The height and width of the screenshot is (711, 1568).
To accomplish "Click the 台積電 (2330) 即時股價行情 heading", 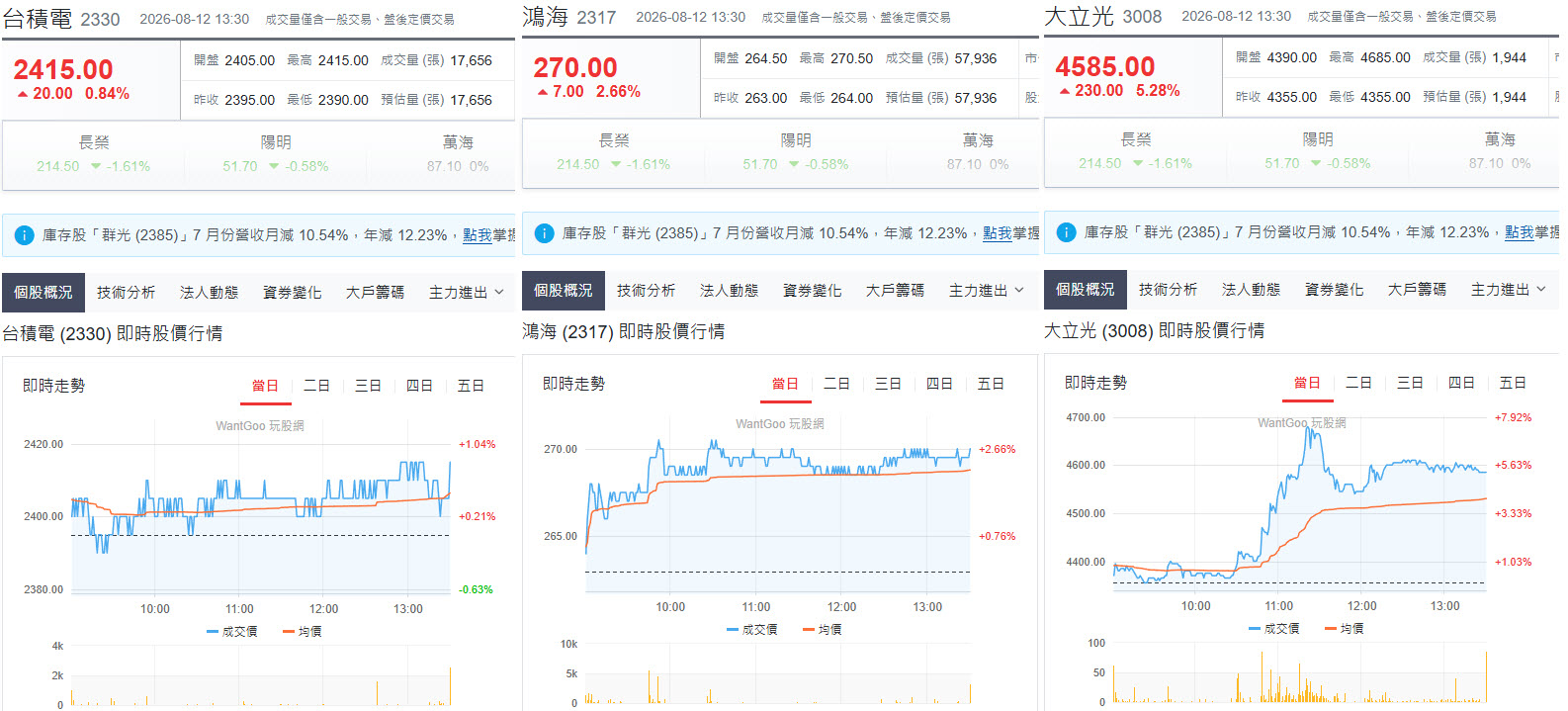I will click(x=113, y=334).
